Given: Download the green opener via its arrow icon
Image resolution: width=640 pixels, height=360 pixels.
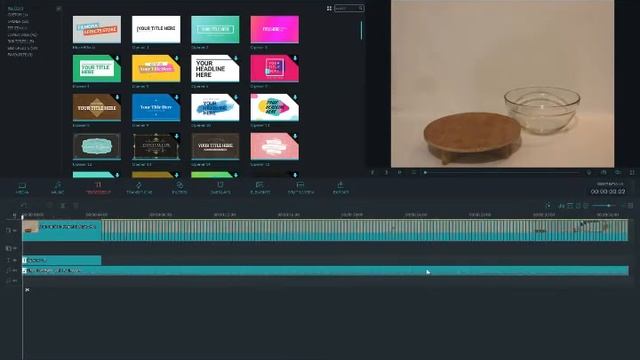Looking at the screenshot, I should pyautogui.click(x=117, y=58).
